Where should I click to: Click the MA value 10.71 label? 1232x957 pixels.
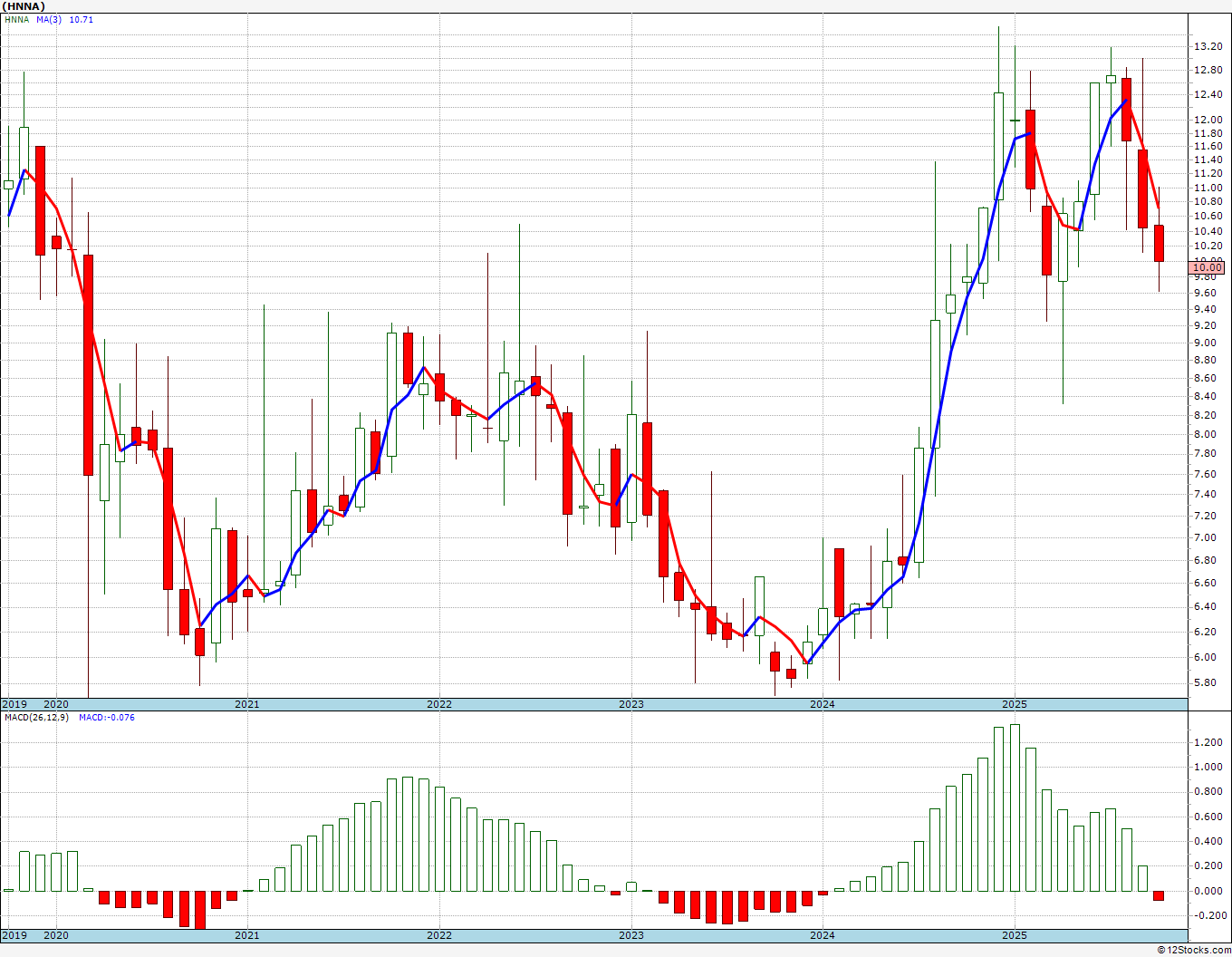(x=82, y=20)
